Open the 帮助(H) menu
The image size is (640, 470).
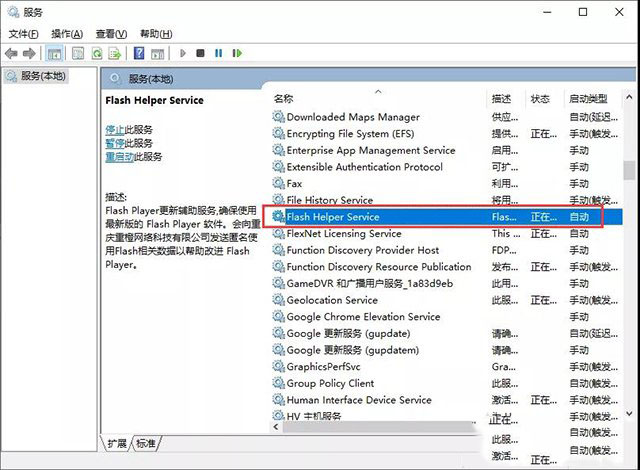156,34
